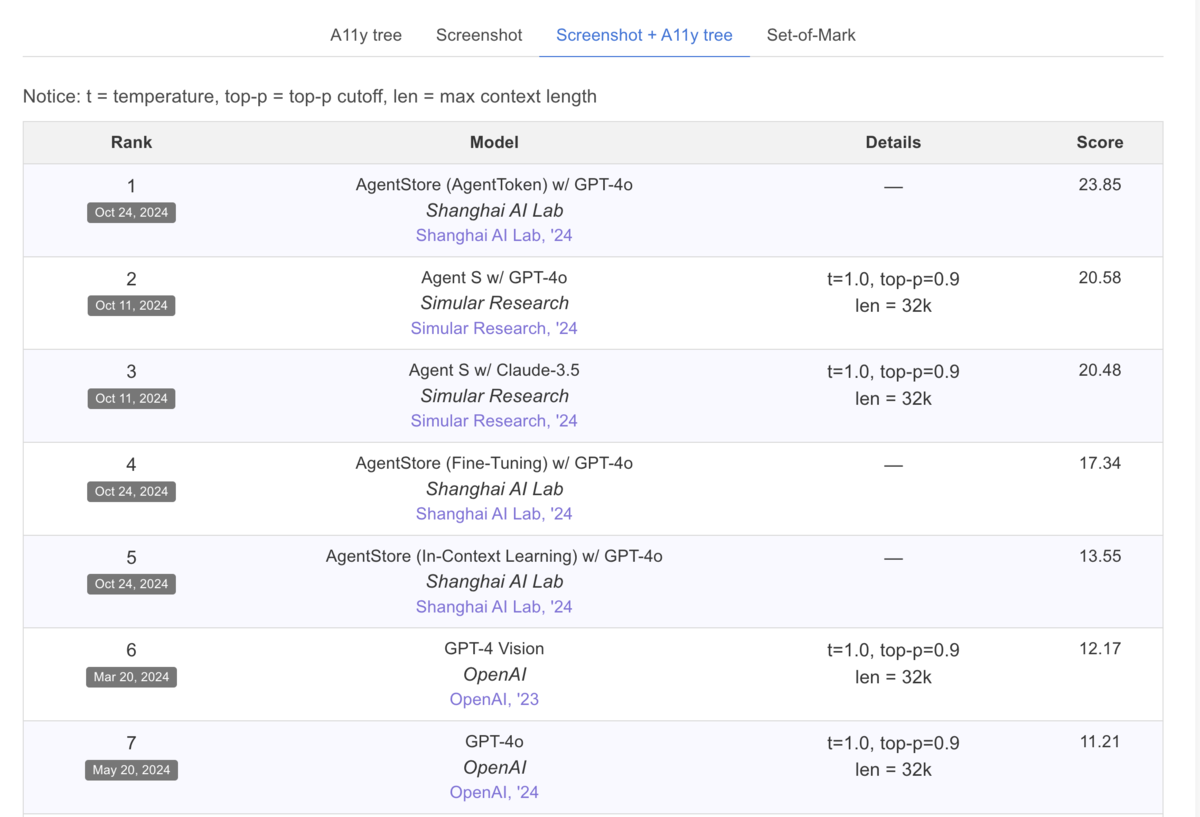Click the details dash in the rank 4 row
The image size is (1200, 817).
(893, 465)
